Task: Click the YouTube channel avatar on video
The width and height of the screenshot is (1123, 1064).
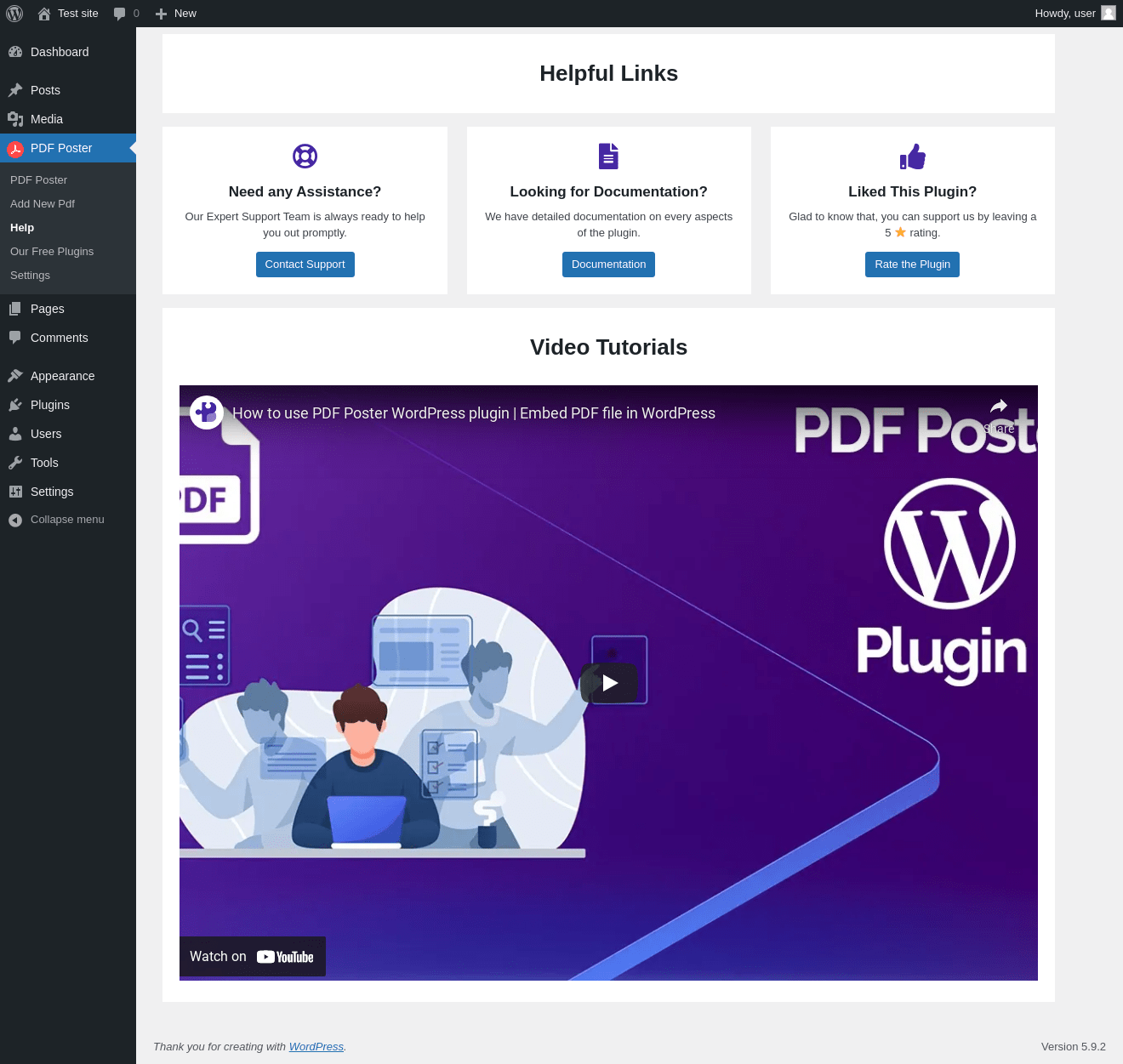Action: click(x=207, y=413)
